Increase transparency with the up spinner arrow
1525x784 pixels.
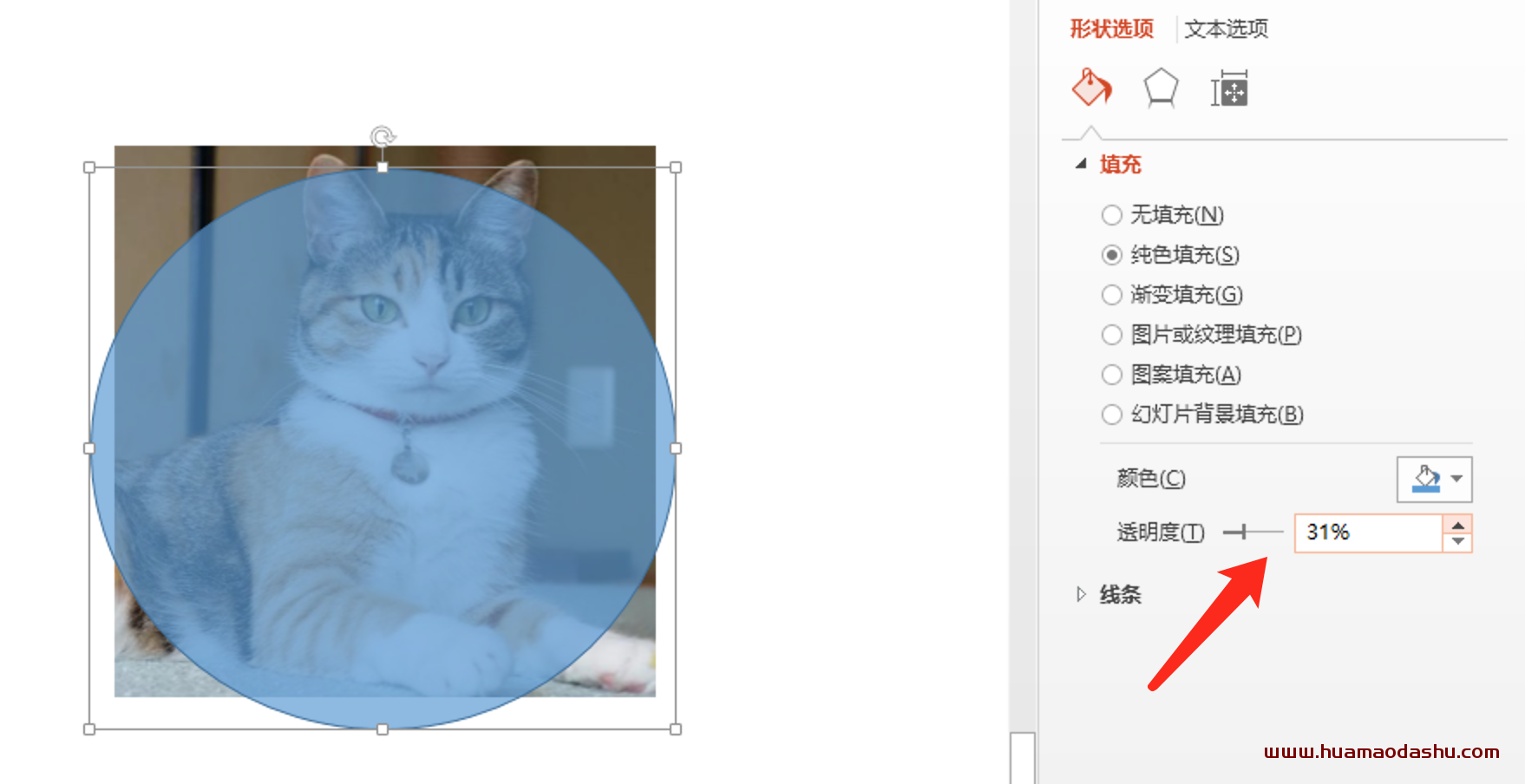[1458, 525]
